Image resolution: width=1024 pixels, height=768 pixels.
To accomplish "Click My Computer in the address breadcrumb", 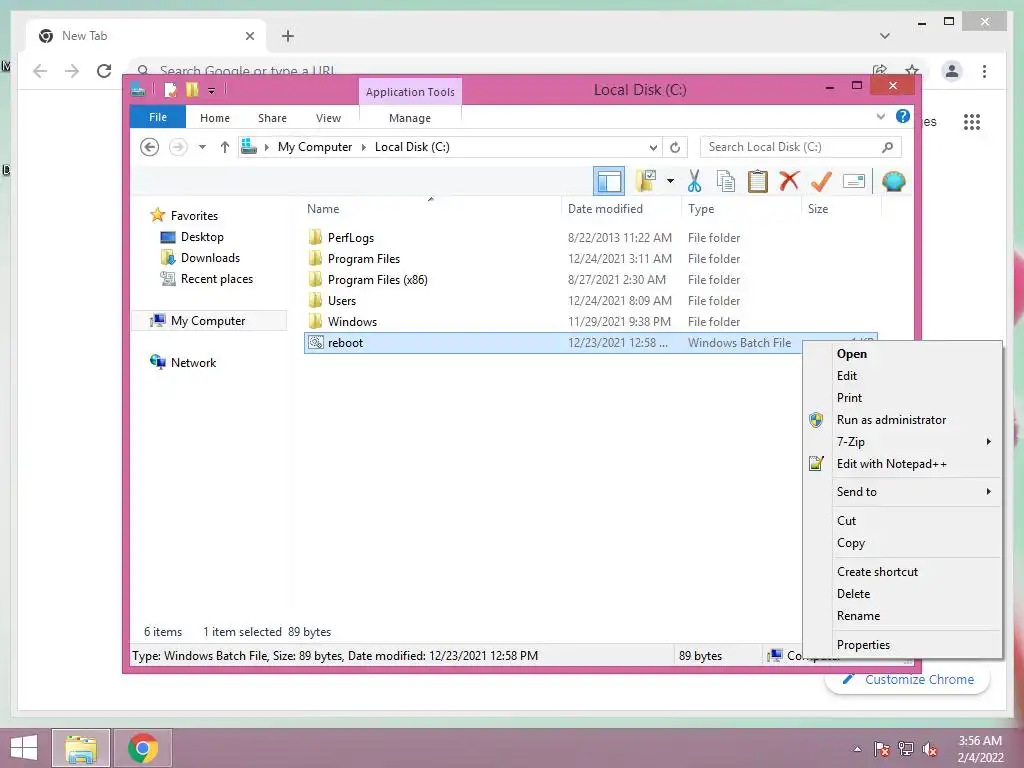I will 315,147.
